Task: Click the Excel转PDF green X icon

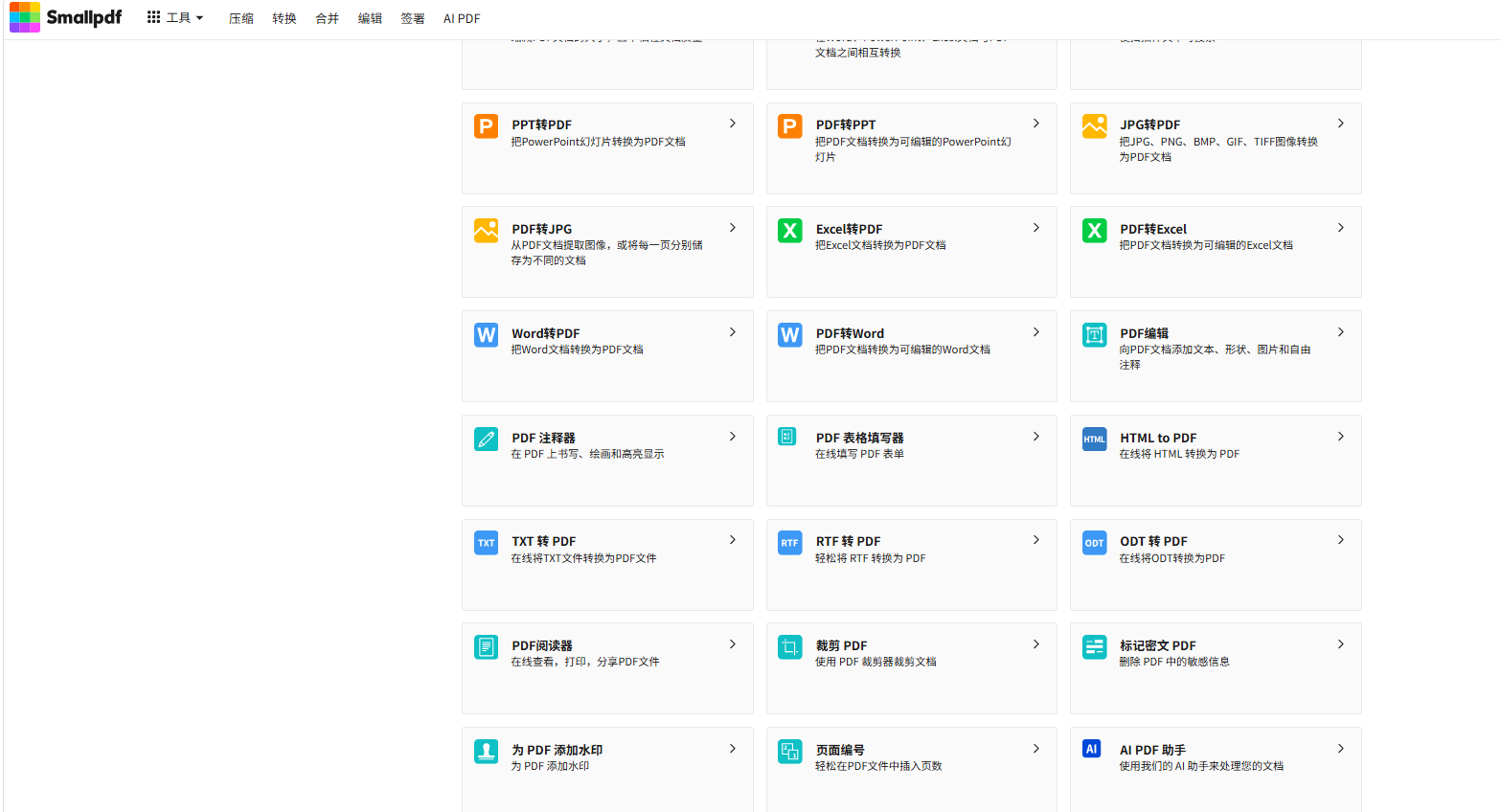Action: tap(790, 231)
